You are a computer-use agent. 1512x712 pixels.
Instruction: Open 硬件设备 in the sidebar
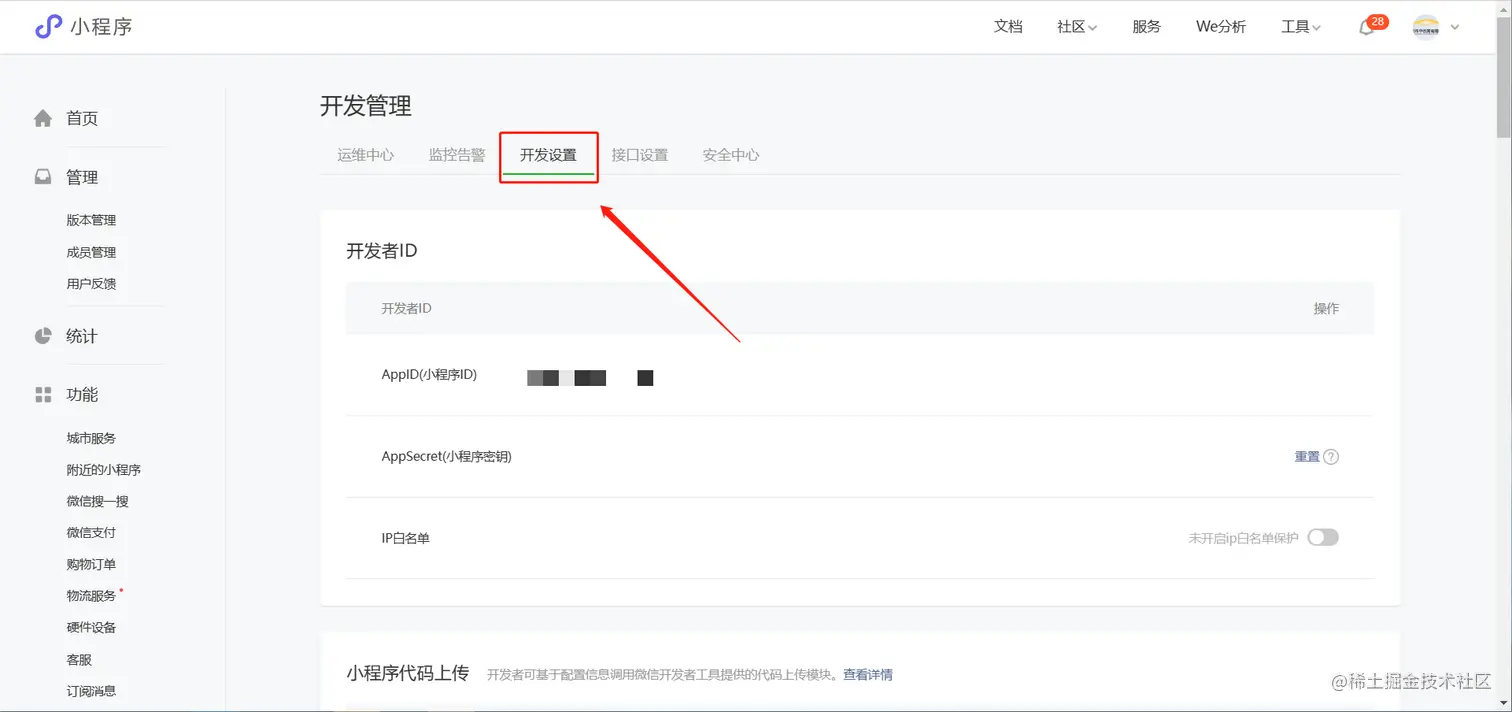click(91, 627)
